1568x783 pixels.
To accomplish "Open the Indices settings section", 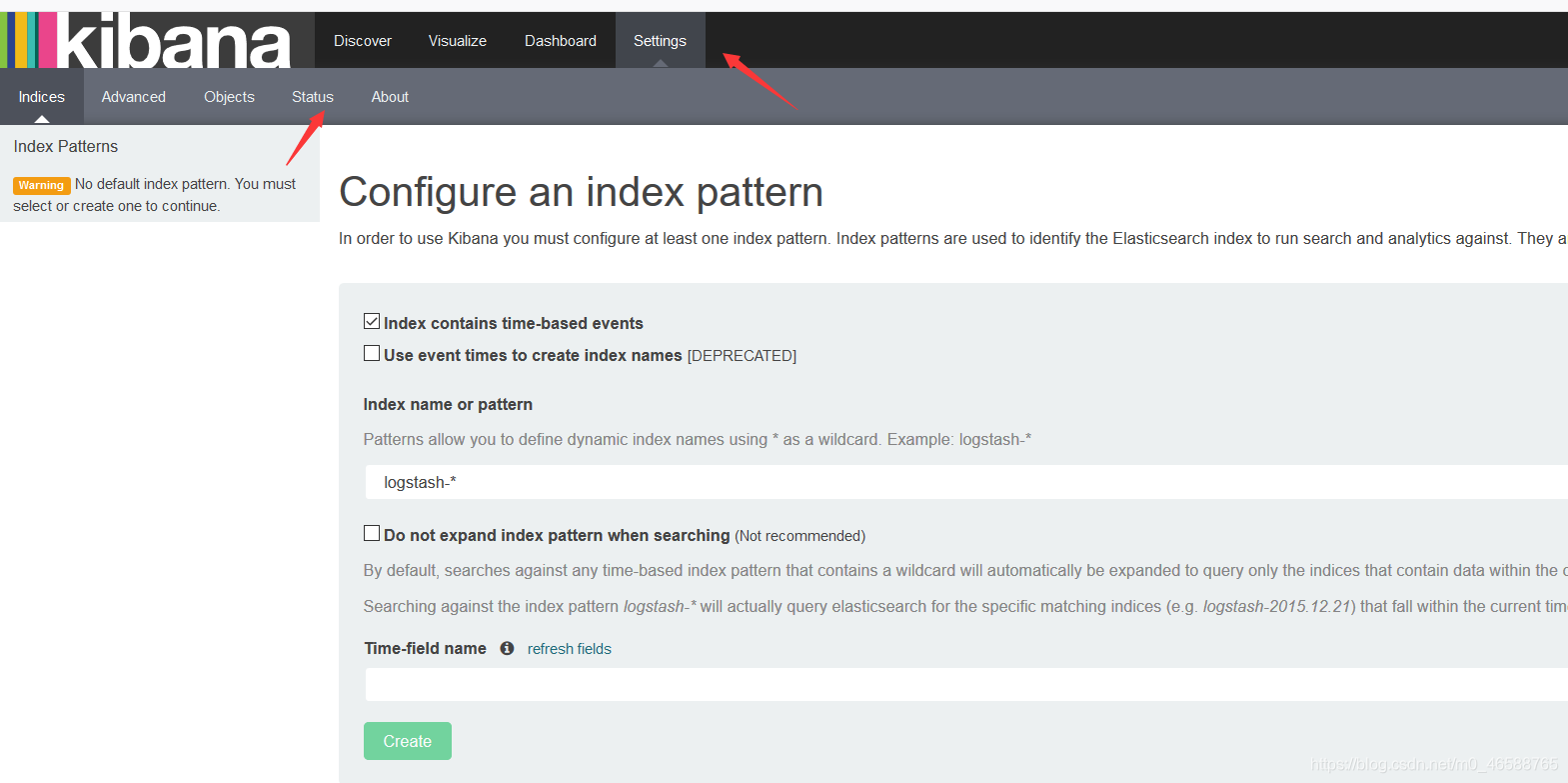I will pyautogui.click(x=42, y=96).
